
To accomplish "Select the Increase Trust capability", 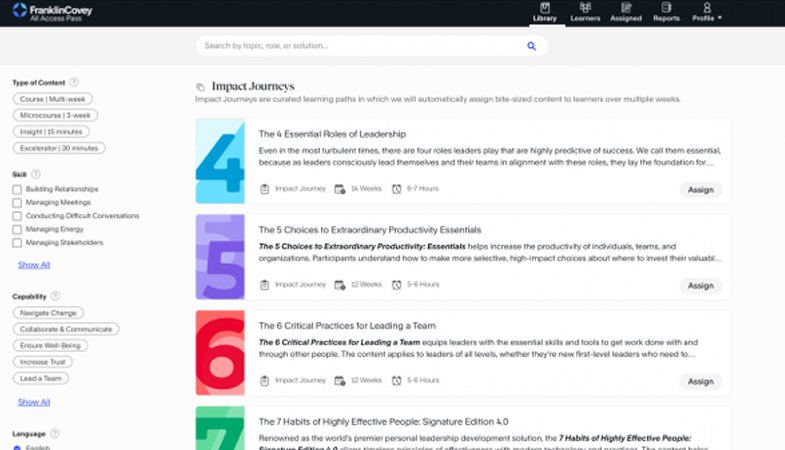I will [x=43, y=362].
